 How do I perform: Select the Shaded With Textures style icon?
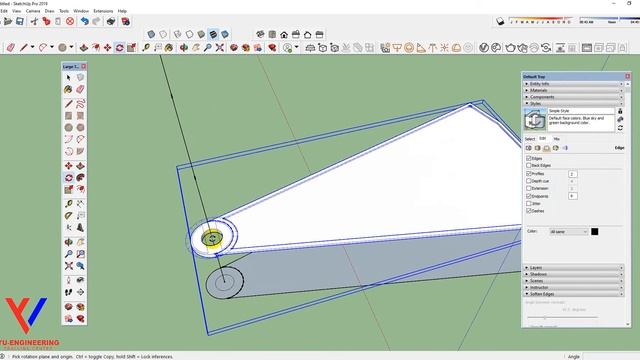[213, 34]
